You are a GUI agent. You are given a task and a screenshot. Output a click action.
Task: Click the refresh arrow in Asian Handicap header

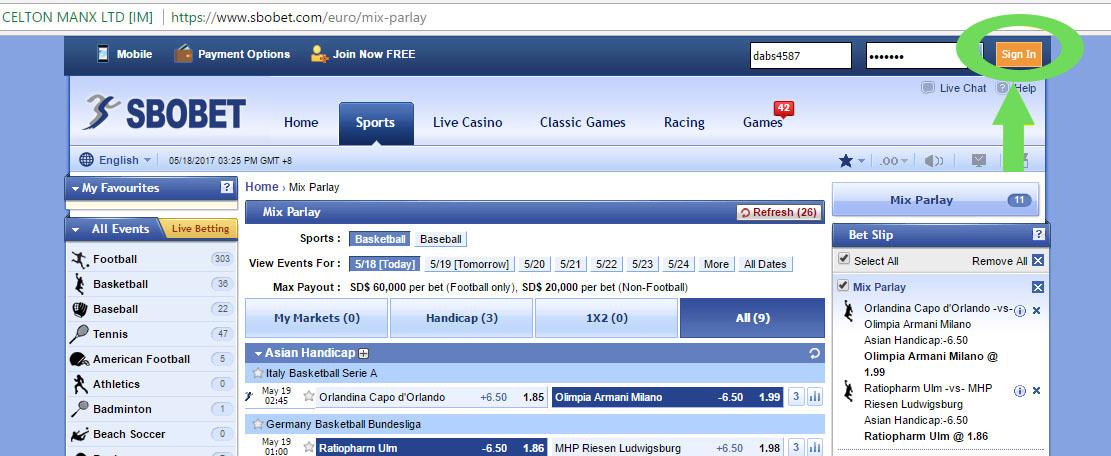pos(814,353)
